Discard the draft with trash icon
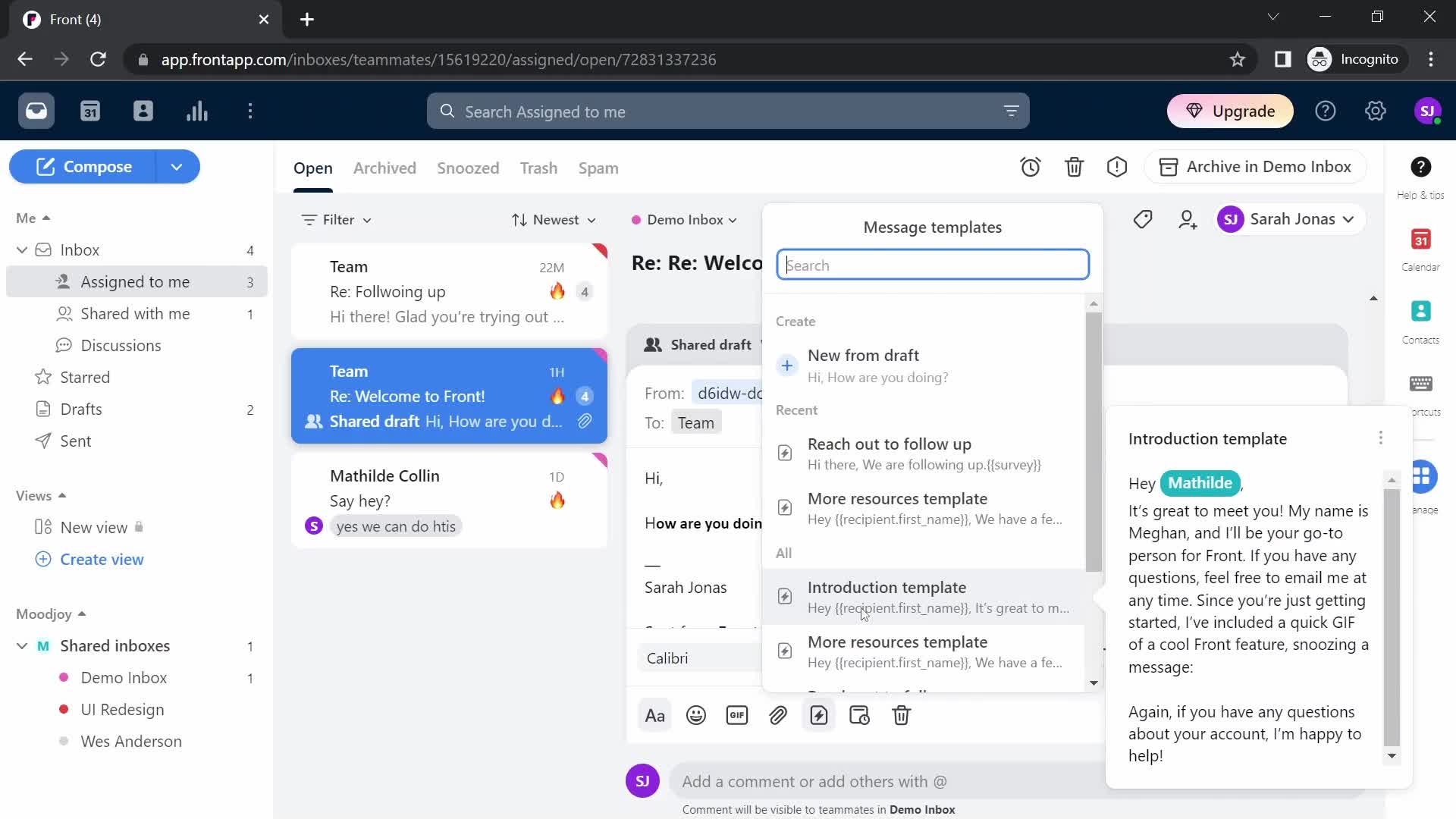Image resolution: width=1456 pixels, height=819 pixels. [901, 715]
